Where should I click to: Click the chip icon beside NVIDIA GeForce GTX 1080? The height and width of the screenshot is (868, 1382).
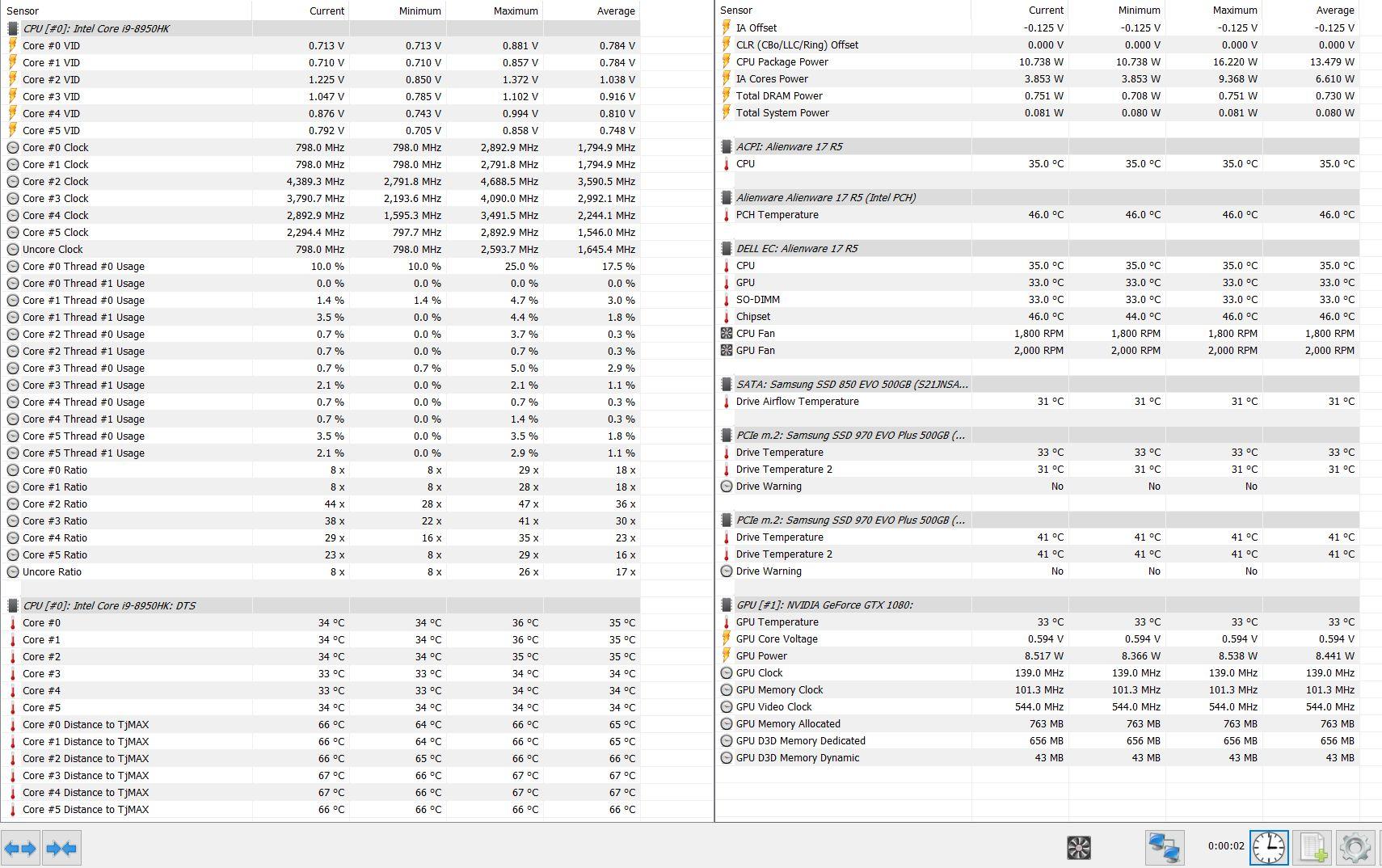(x=727, y=605)
